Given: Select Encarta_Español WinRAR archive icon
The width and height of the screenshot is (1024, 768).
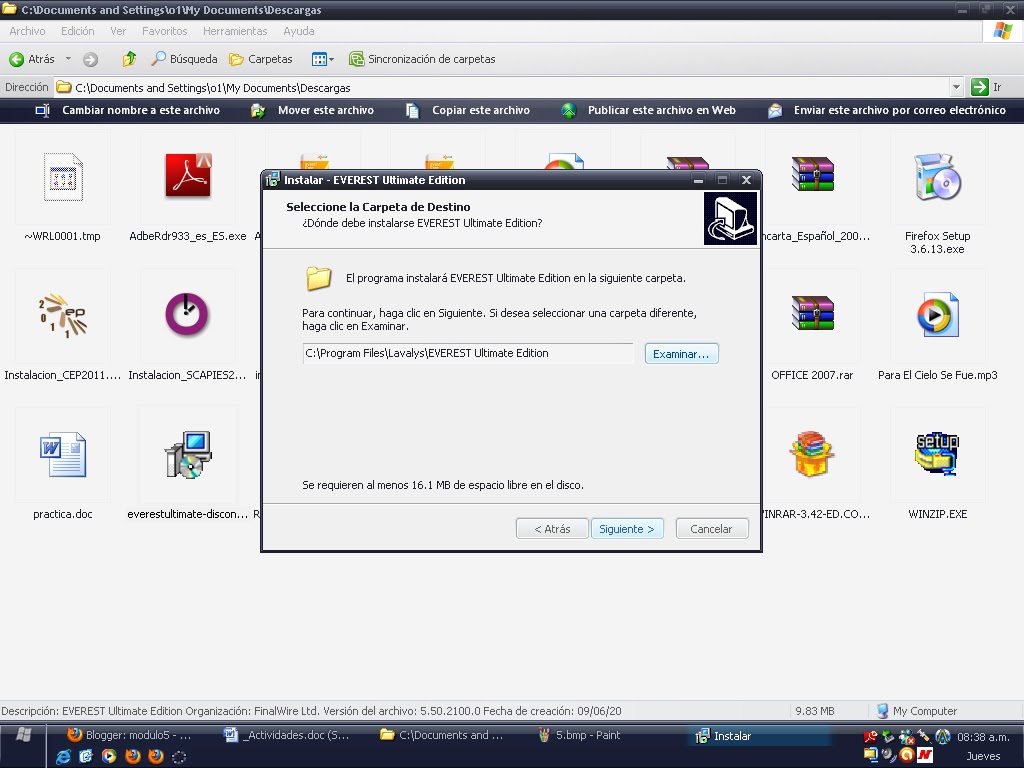Looking at the screenshot, I should 812,174.
